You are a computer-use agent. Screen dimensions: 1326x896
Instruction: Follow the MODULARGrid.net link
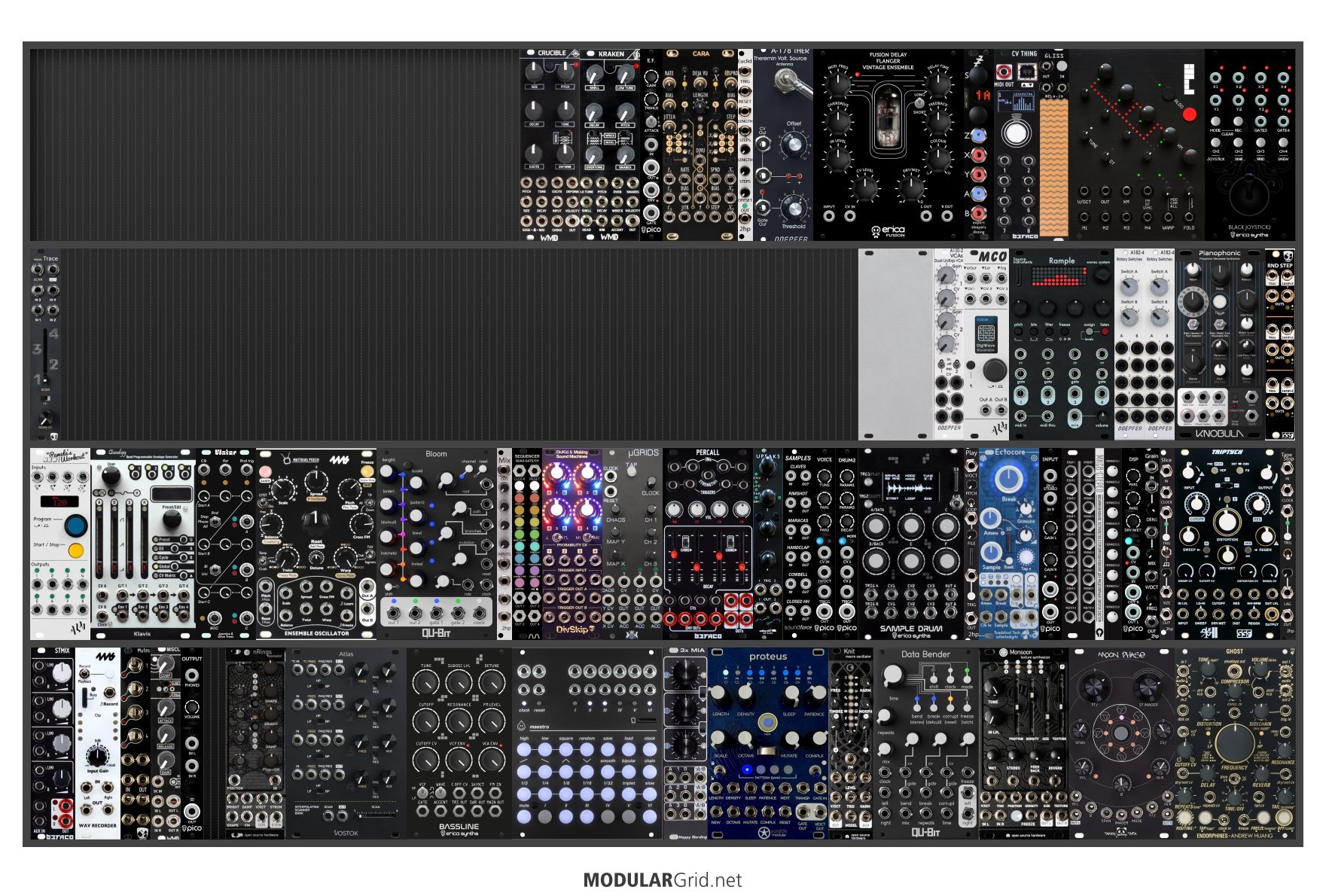click(x=663, y=879)
